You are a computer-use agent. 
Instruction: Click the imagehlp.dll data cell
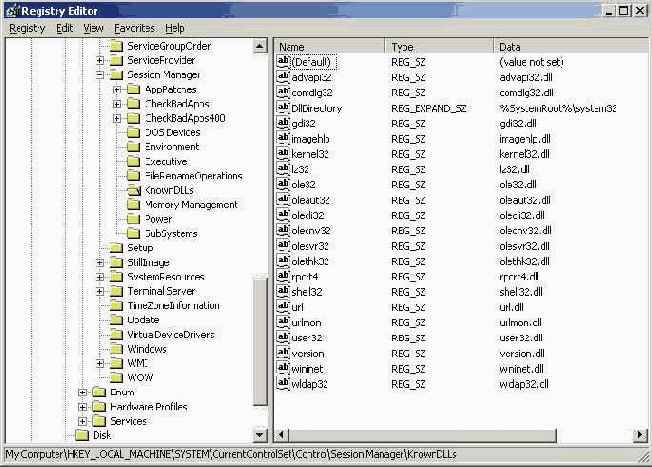525,139
